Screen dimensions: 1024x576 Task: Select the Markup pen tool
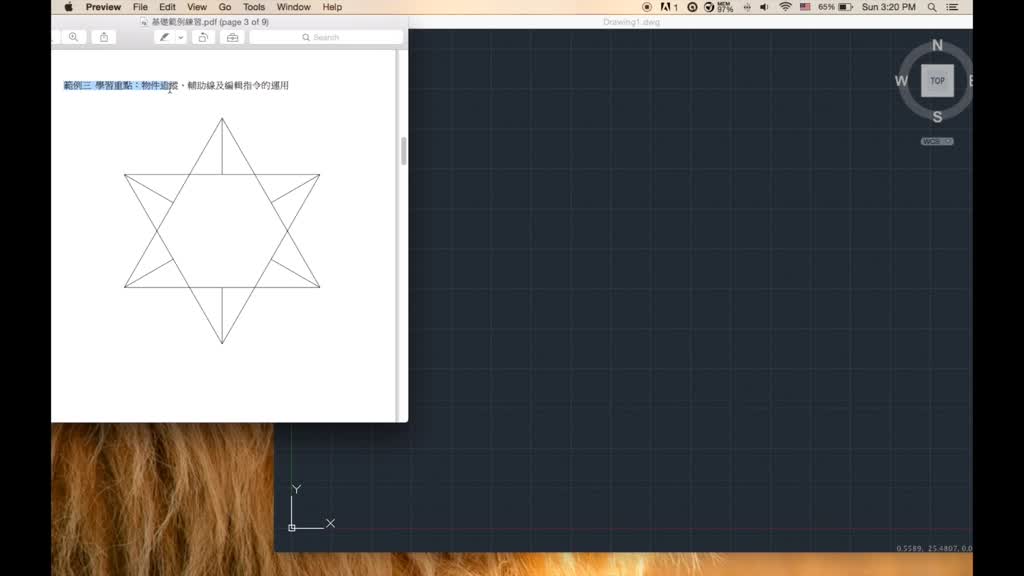(164, 37)
